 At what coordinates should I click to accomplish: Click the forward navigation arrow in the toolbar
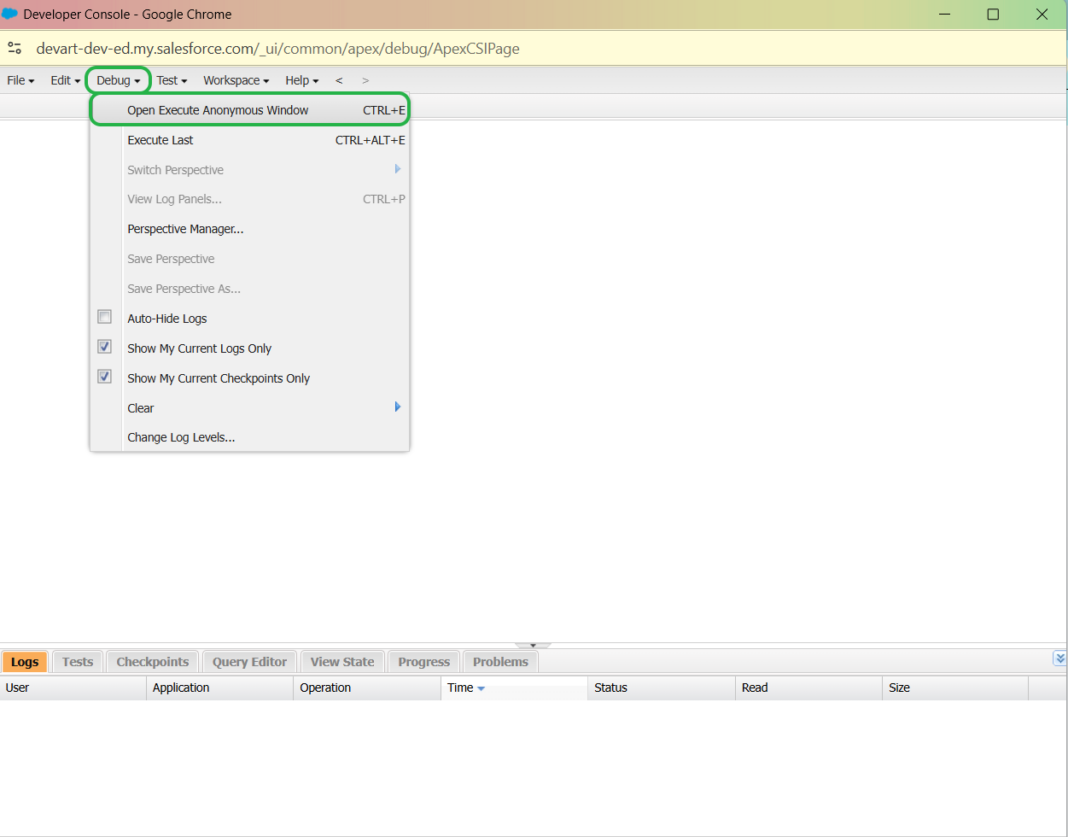pyautogui.click(x=364, y=80)
